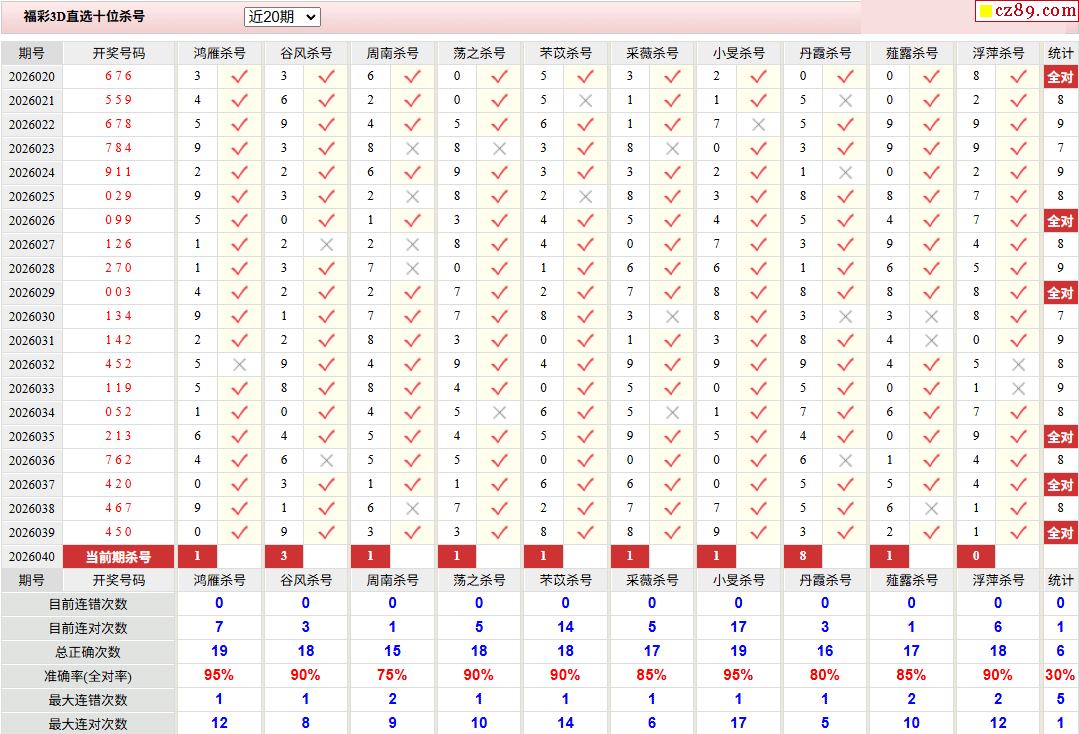
Task: Click the winning number 4 5 0
Action: (x=118, y=532)
